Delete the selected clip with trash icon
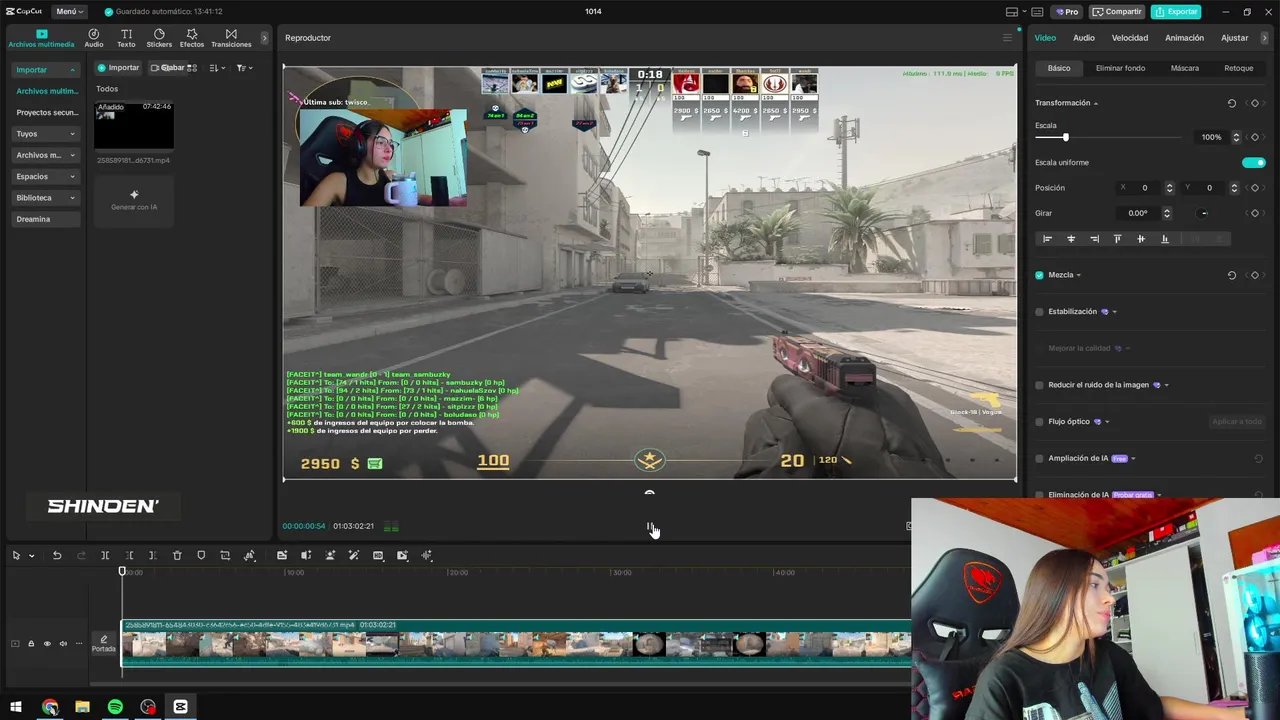This screenshot has height=720, width=1280. (177, 555)
